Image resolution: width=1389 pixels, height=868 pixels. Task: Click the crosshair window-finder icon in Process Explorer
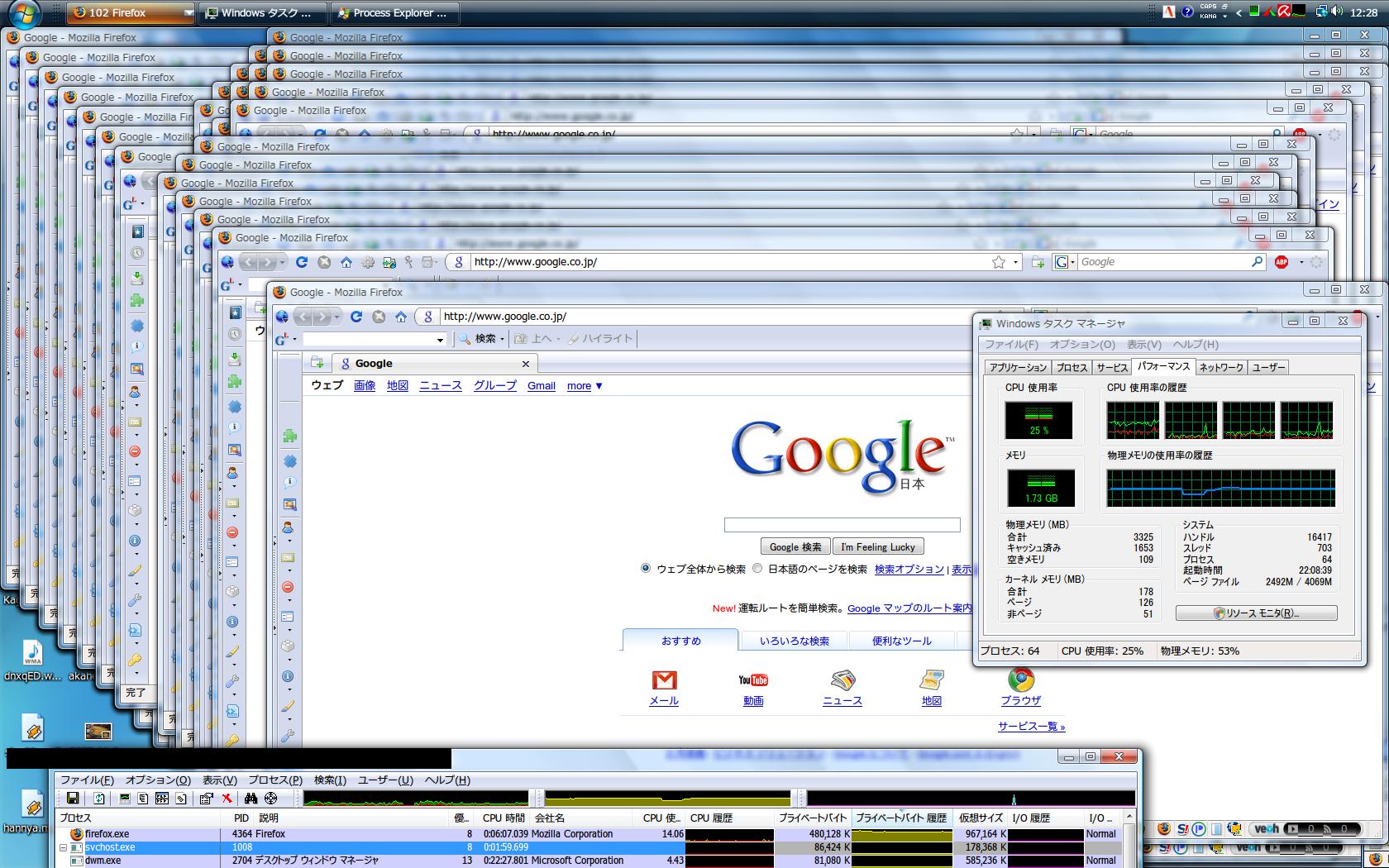[270, 798]
